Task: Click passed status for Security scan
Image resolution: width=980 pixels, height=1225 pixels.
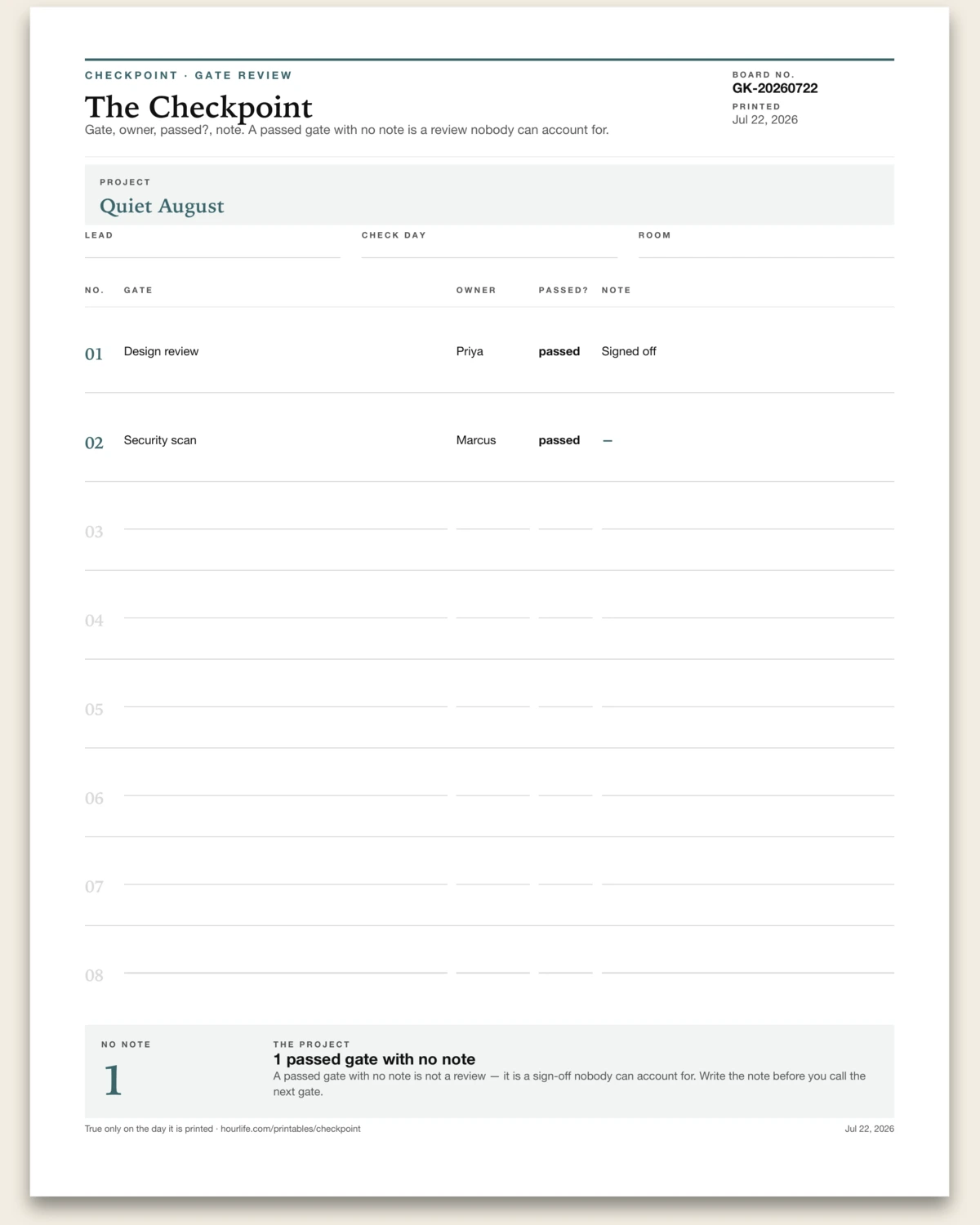Action: point(559,440)
